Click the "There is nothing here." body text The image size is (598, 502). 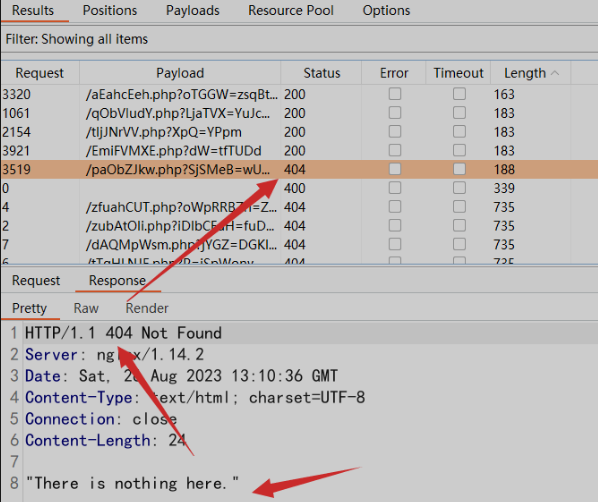click(x=132, y=483)
